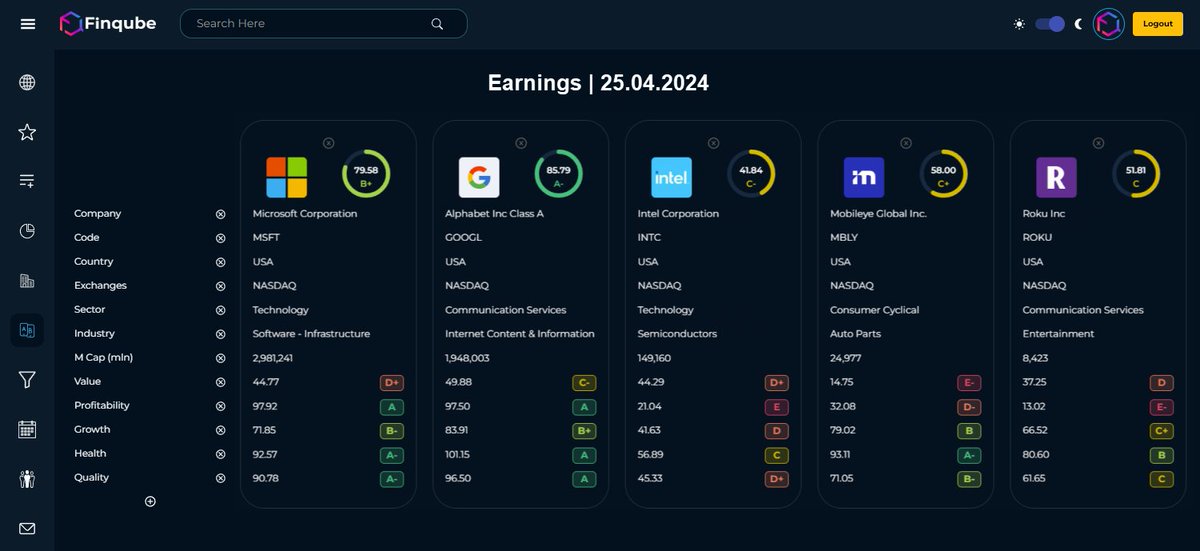Remove the Alphabet Inc Class A card
The width and height of the screenshot is (1200, 551).
521,143
